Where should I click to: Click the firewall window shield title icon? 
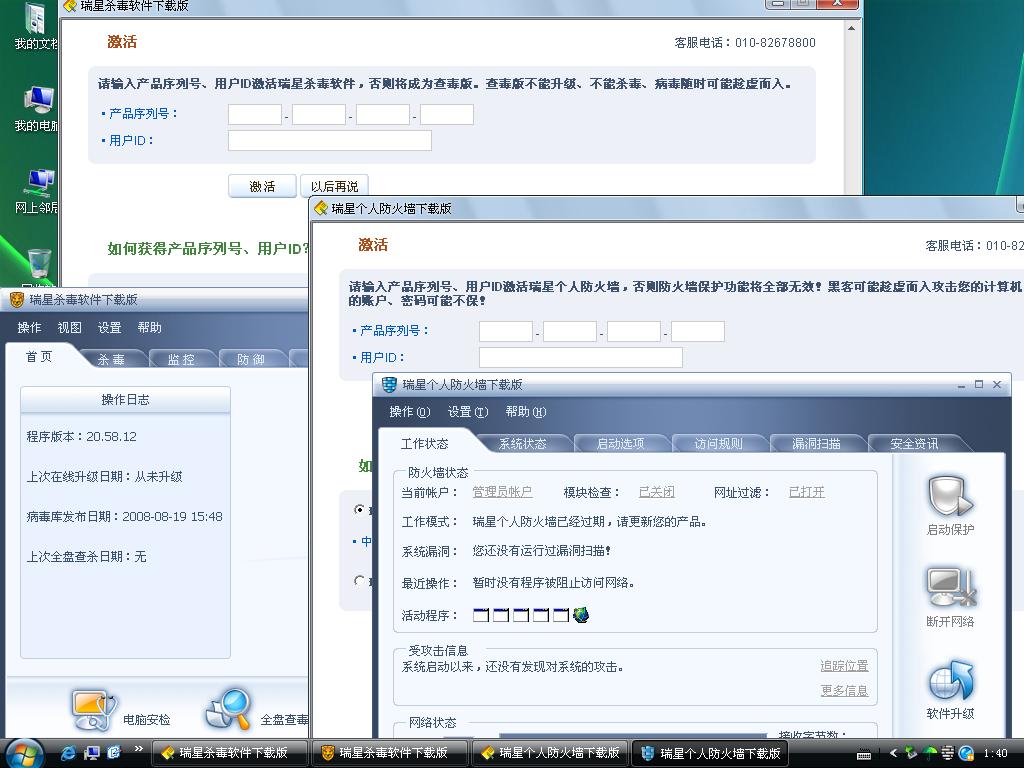tap(389, 385)
